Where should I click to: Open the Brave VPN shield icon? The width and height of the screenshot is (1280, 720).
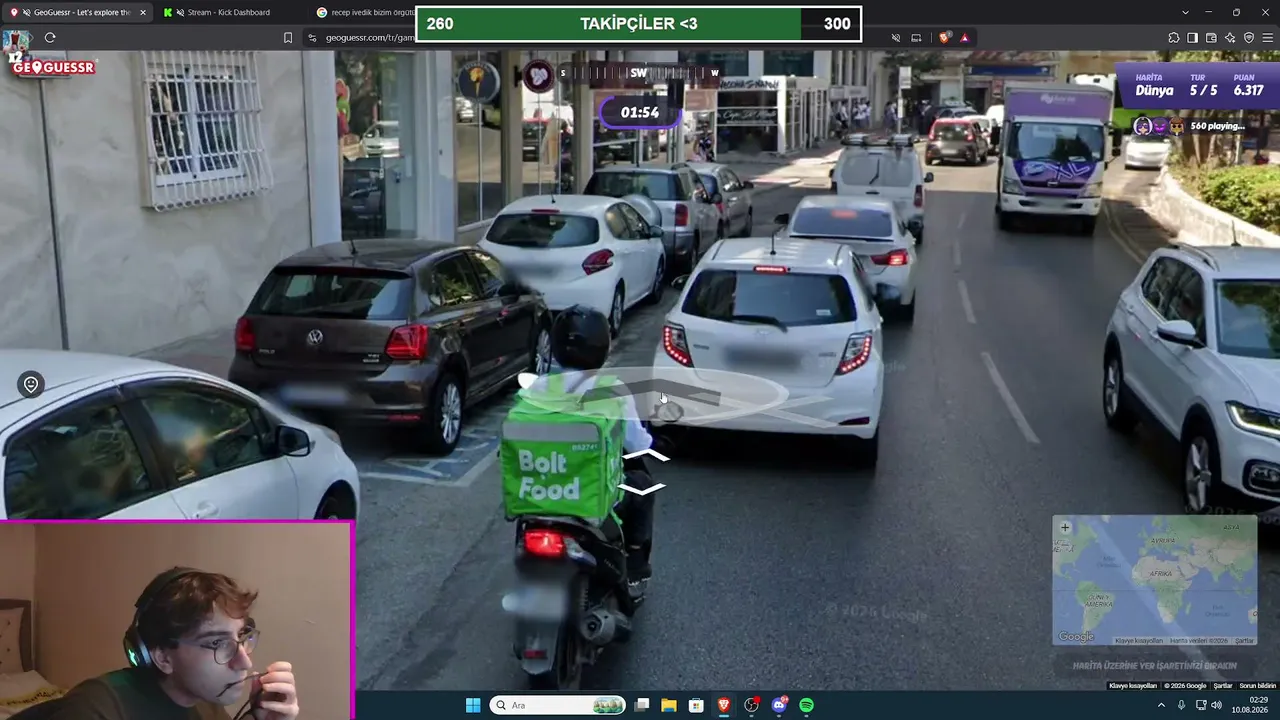1249,38
